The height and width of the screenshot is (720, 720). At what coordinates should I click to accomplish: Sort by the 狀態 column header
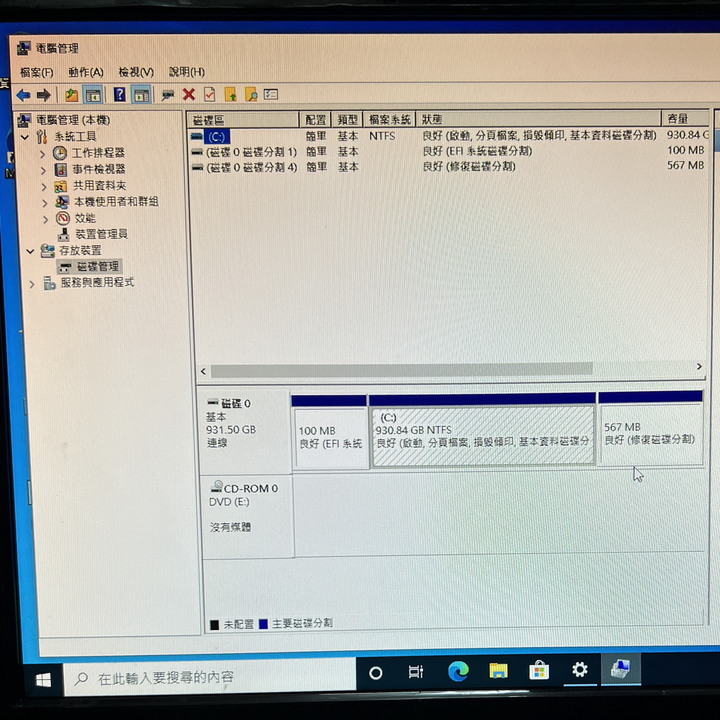538,119
